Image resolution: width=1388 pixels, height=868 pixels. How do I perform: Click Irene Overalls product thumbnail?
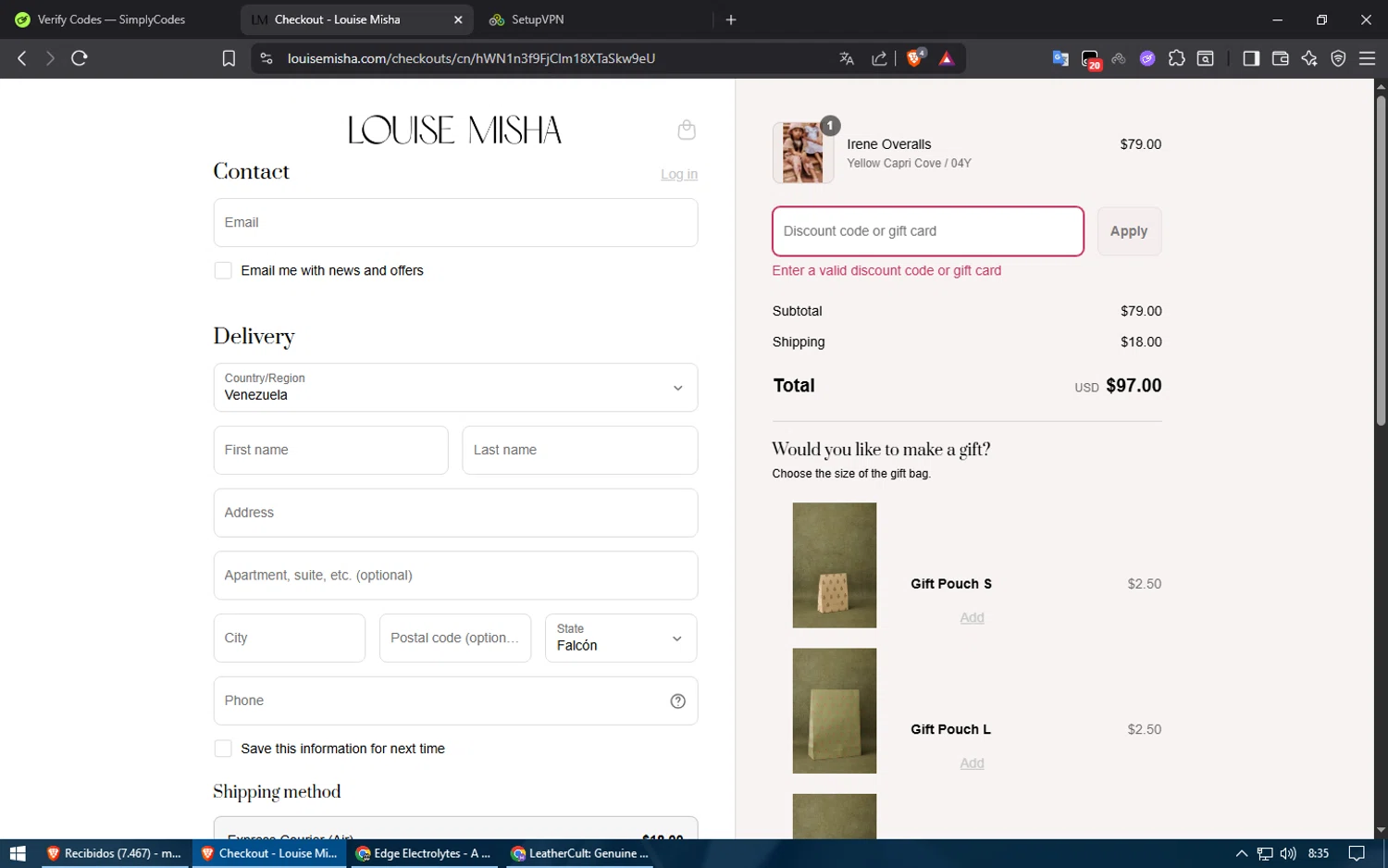point(803,153)
